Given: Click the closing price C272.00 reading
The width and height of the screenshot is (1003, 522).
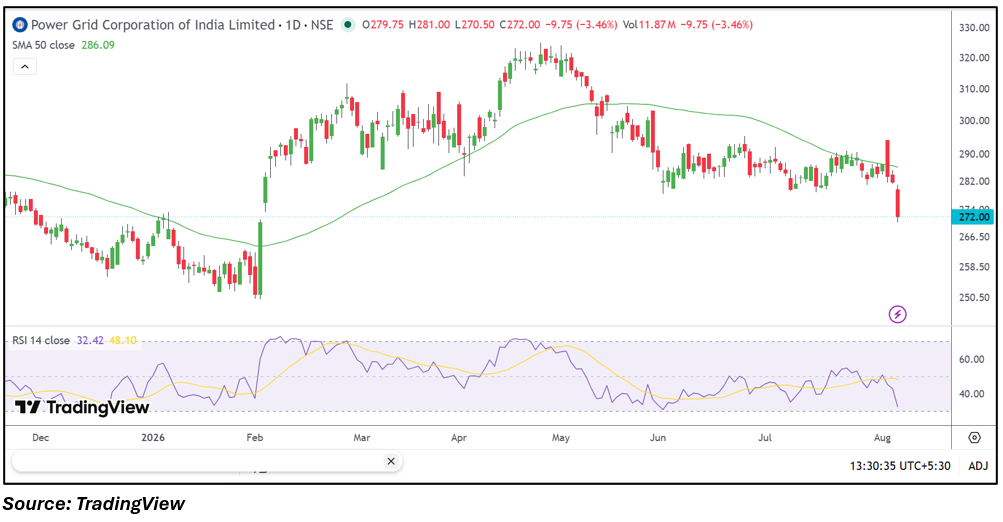Looking at the screenshot, I should pyautogui.click(x=519, y=25).
